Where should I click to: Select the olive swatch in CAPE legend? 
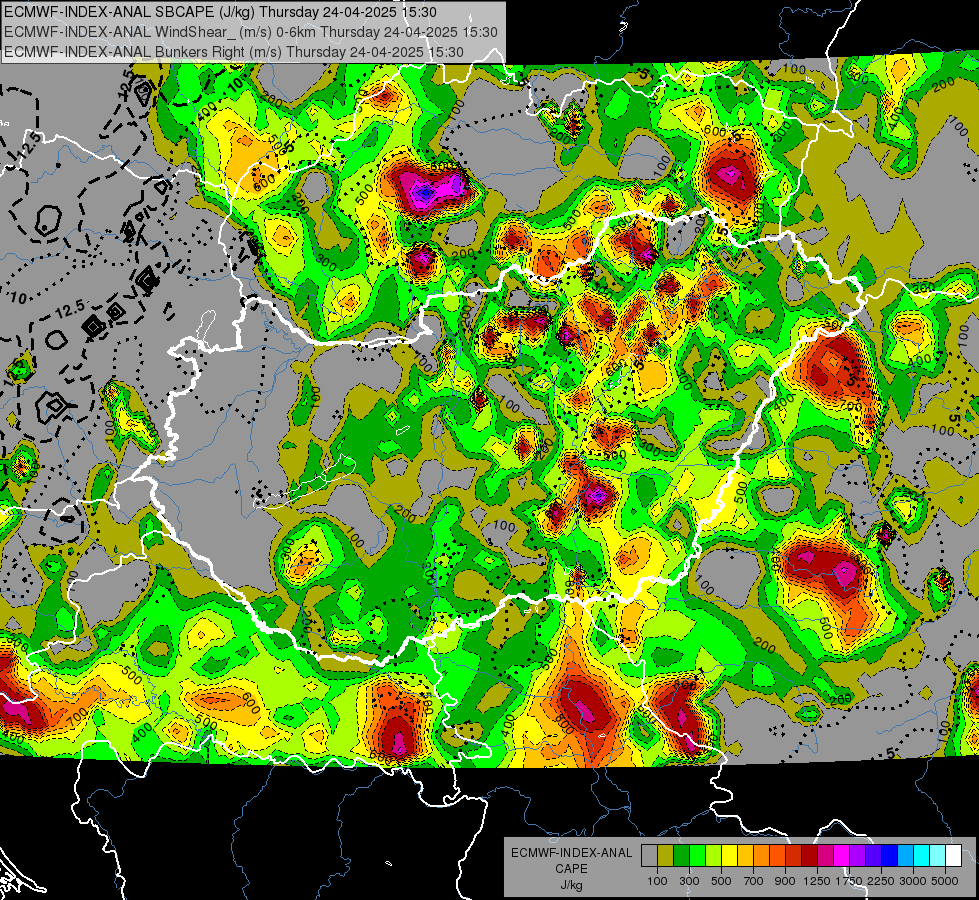coord(665,856)
